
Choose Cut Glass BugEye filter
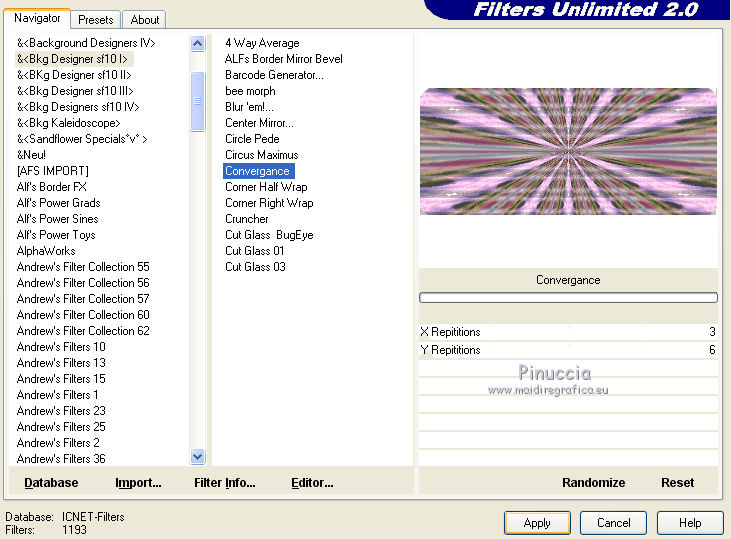pyautogui.click(x=269, y=235)
